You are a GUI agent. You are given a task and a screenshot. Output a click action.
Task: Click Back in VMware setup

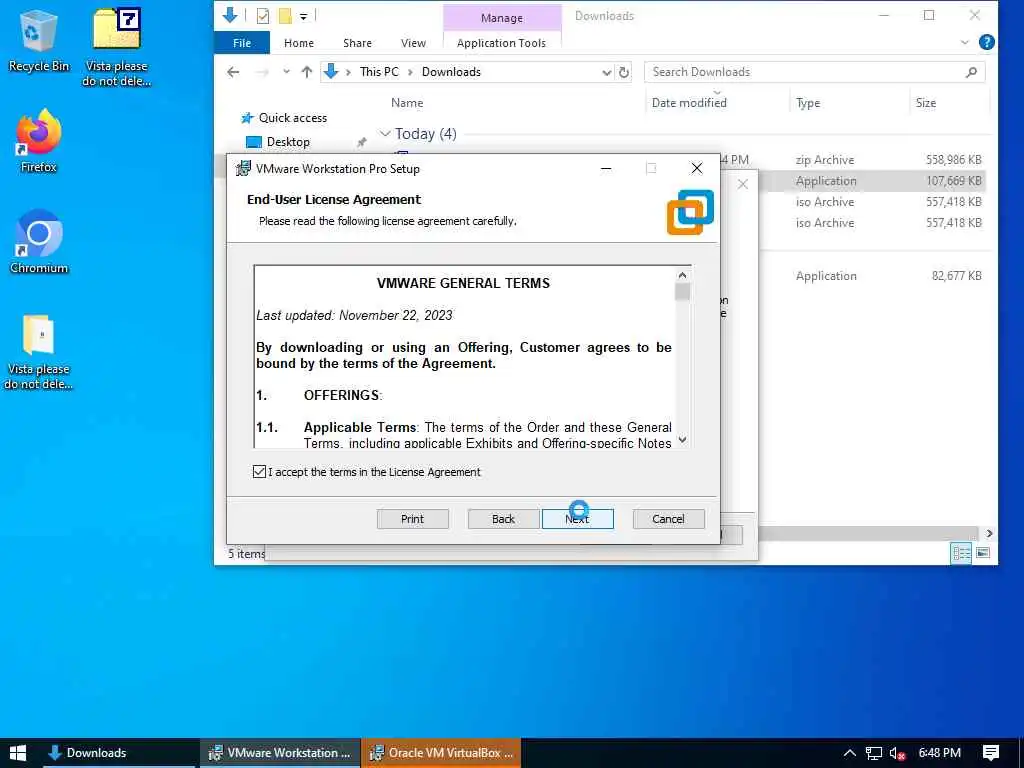click(x=503, y=519)
